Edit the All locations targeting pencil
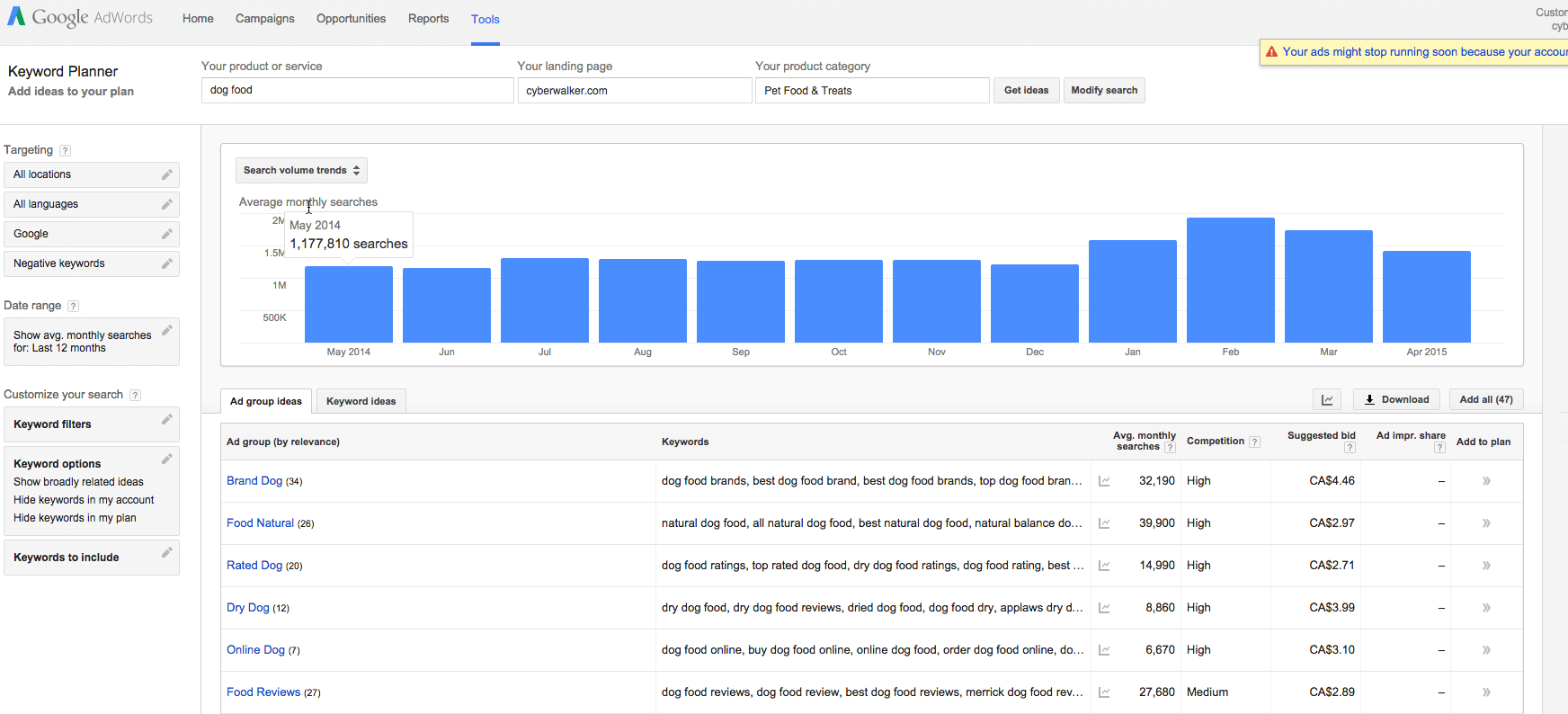1568x714 pixels. click(166, 174)
